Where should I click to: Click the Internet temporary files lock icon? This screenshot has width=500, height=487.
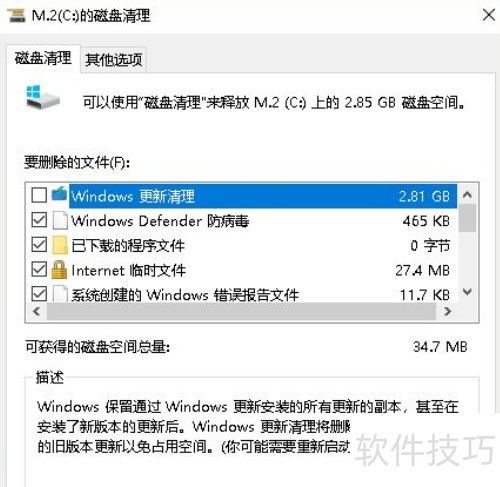click(59, 270)
